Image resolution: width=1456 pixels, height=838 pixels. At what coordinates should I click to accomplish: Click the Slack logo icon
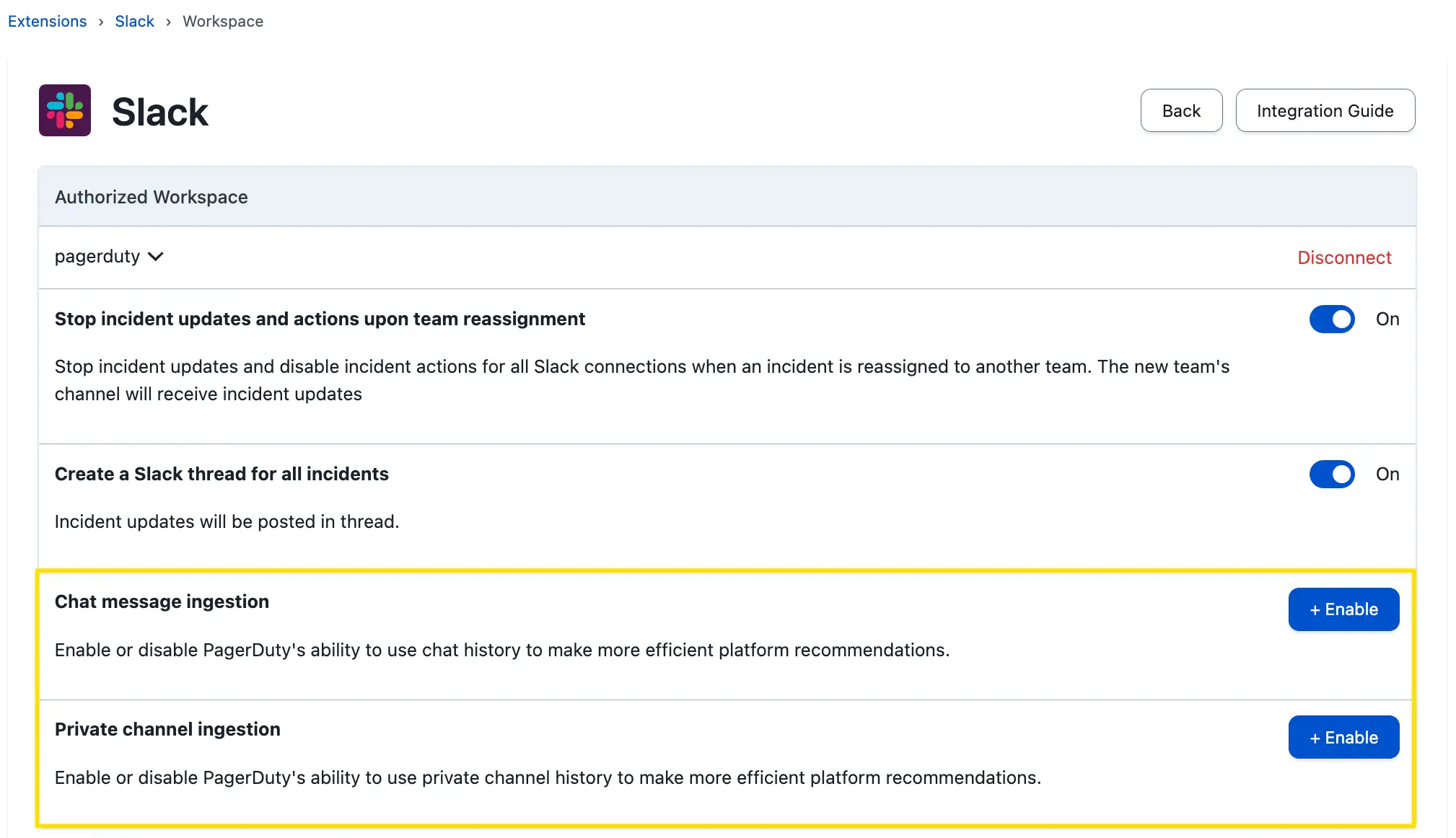[x=65, y=110]
